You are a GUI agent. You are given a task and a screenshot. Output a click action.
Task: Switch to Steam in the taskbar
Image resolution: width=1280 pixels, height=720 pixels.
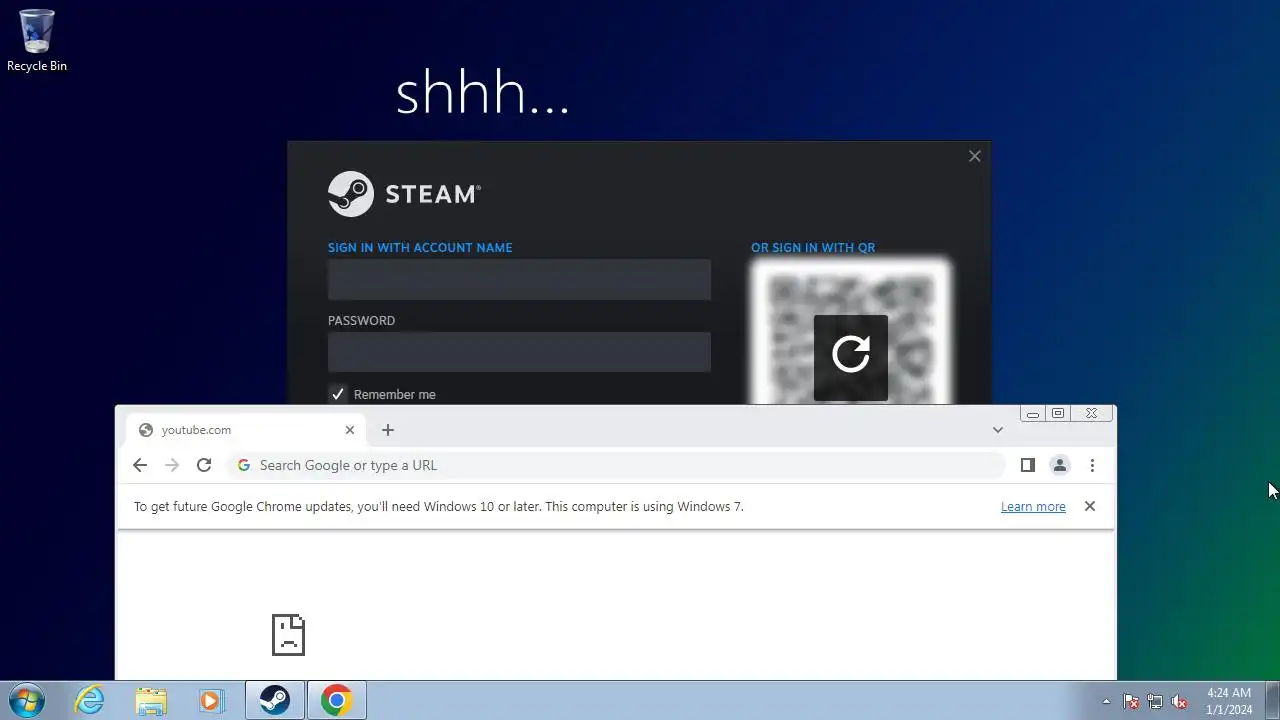275,700
